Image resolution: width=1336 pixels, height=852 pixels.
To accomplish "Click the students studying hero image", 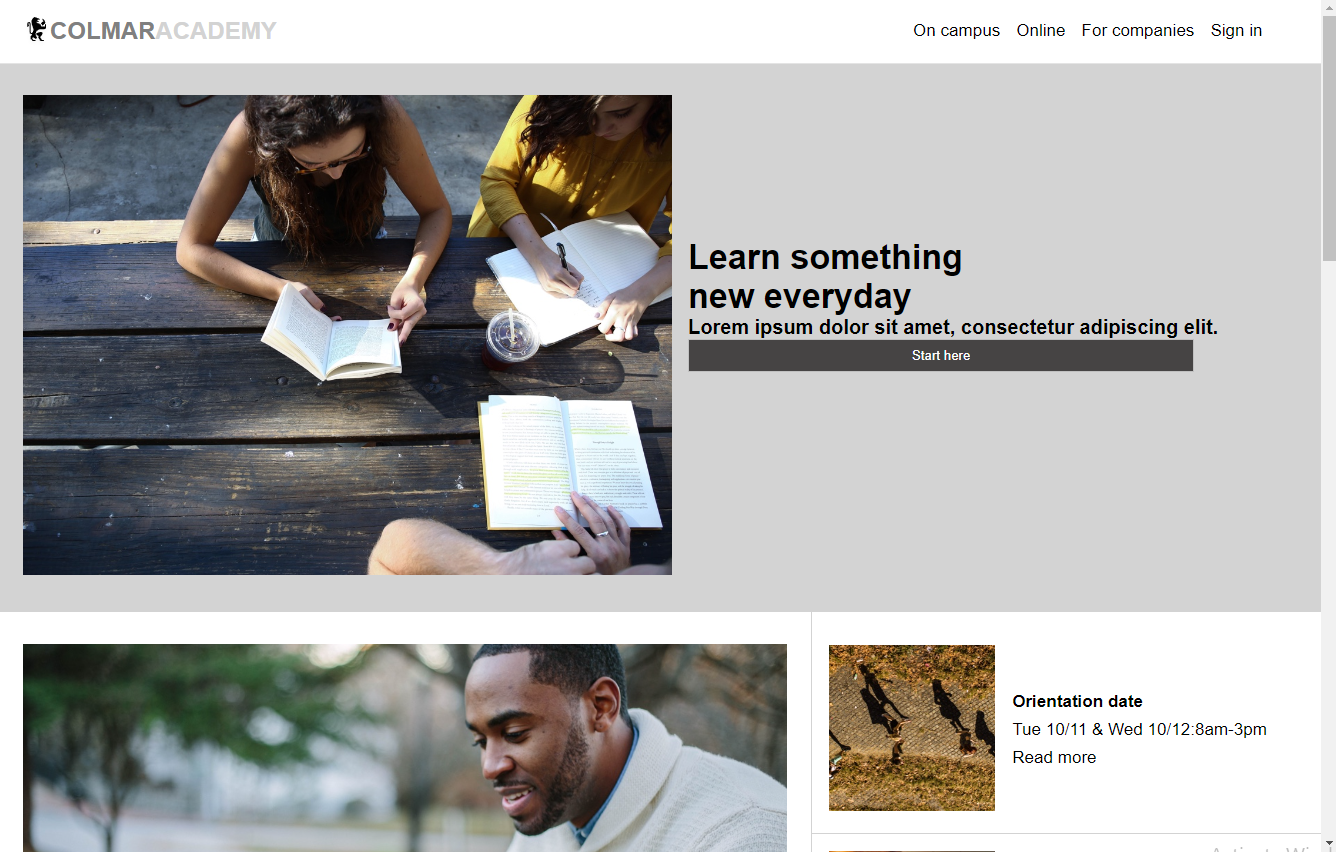I will coord(347,335).
